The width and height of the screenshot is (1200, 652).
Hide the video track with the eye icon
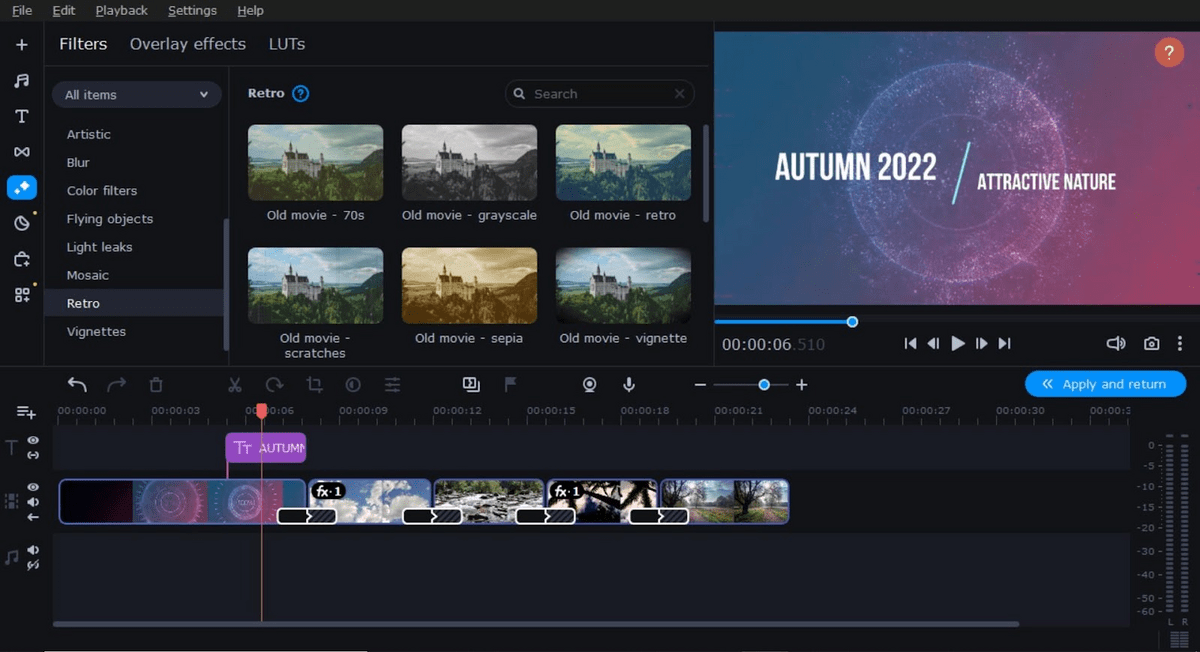pos(33,487)
